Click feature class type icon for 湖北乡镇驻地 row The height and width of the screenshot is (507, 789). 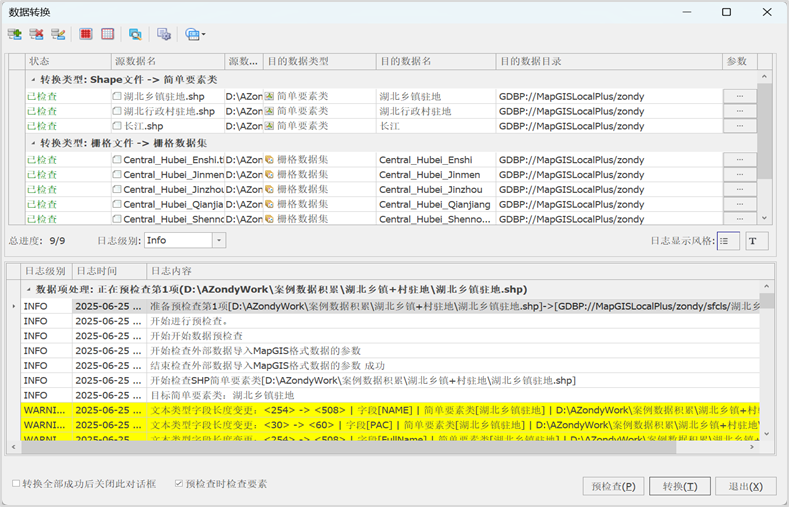269,96
